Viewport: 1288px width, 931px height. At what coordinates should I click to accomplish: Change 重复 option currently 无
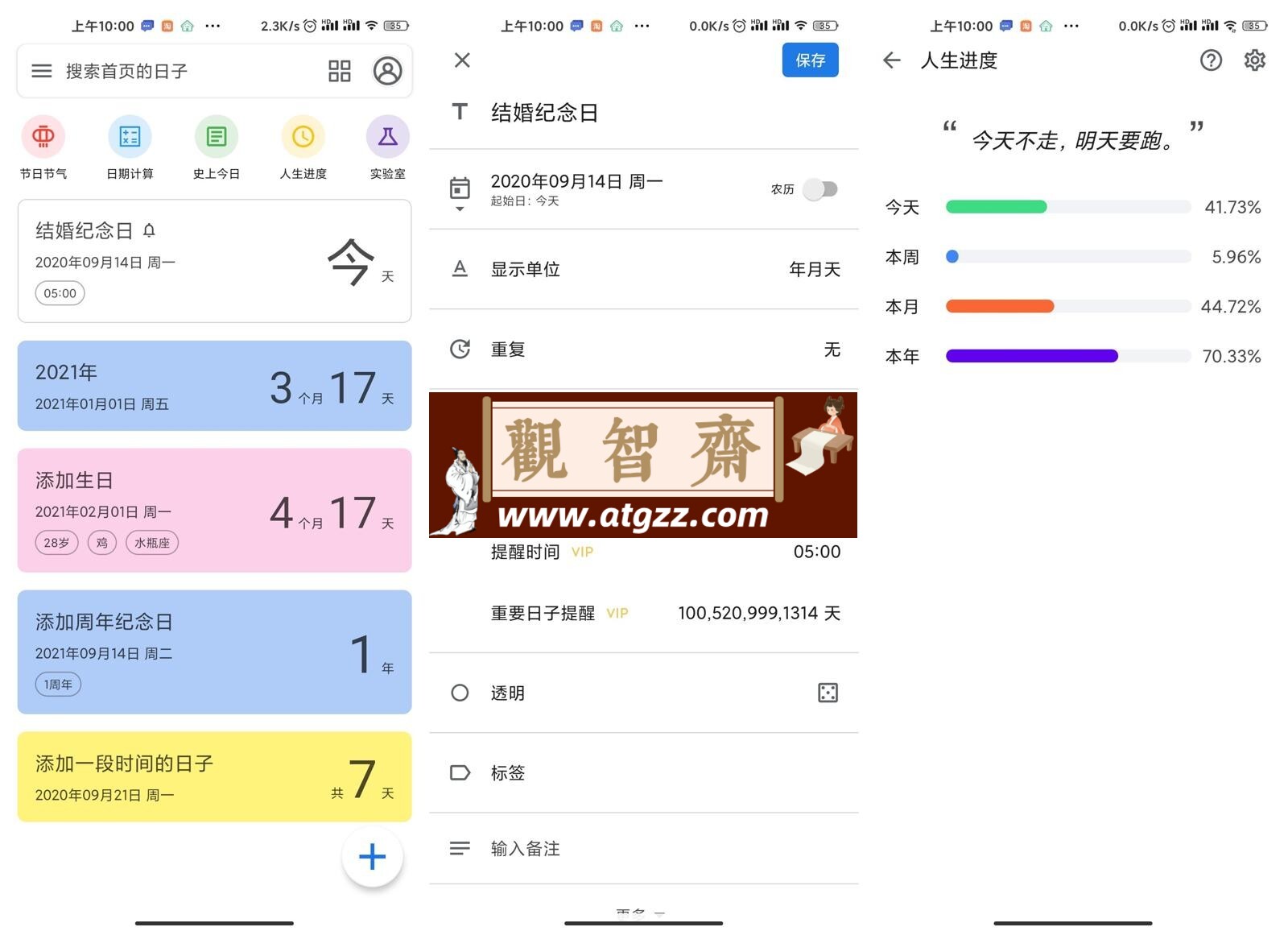tap(832, 350)
